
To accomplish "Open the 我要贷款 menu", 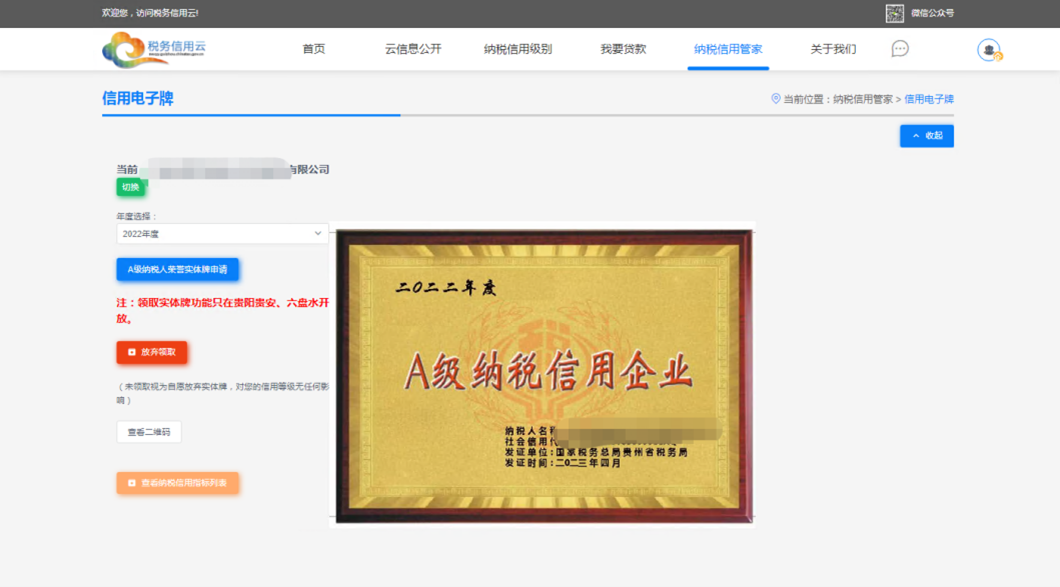I will click(623, 49).
